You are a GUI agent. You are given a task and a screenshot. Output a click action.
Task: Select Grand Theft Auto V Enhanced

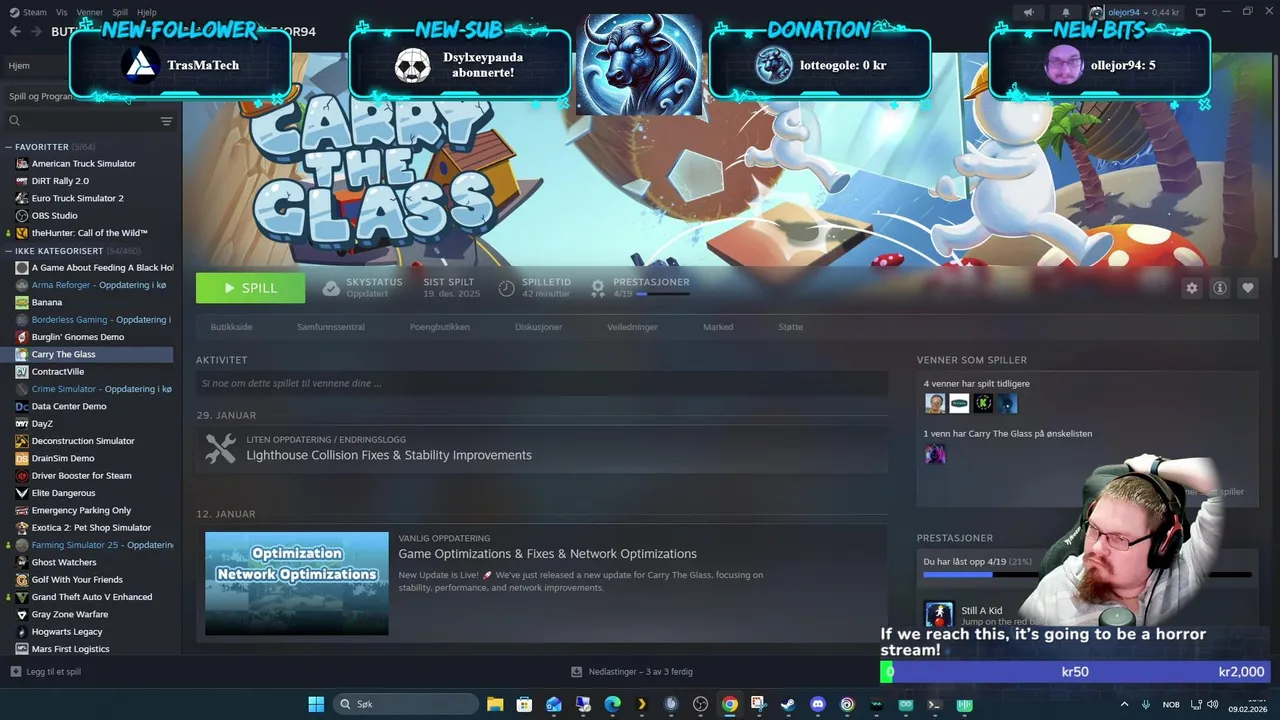coord(92,597)
